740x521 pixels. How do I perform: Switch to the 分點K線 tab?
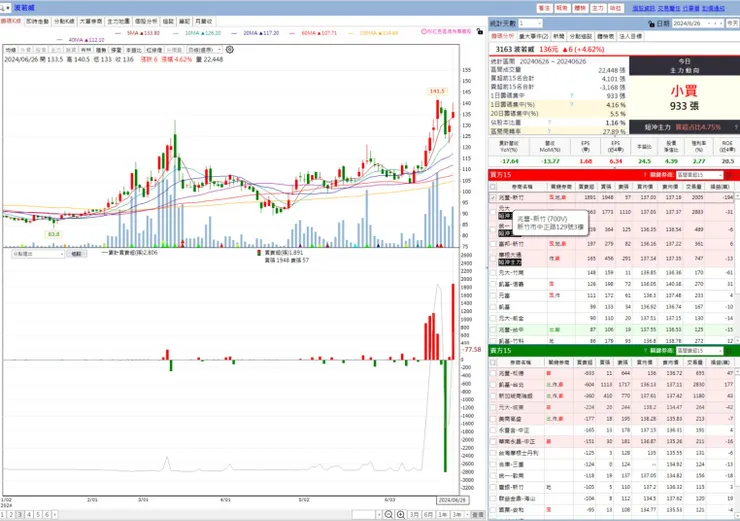(x=64, y=22)
